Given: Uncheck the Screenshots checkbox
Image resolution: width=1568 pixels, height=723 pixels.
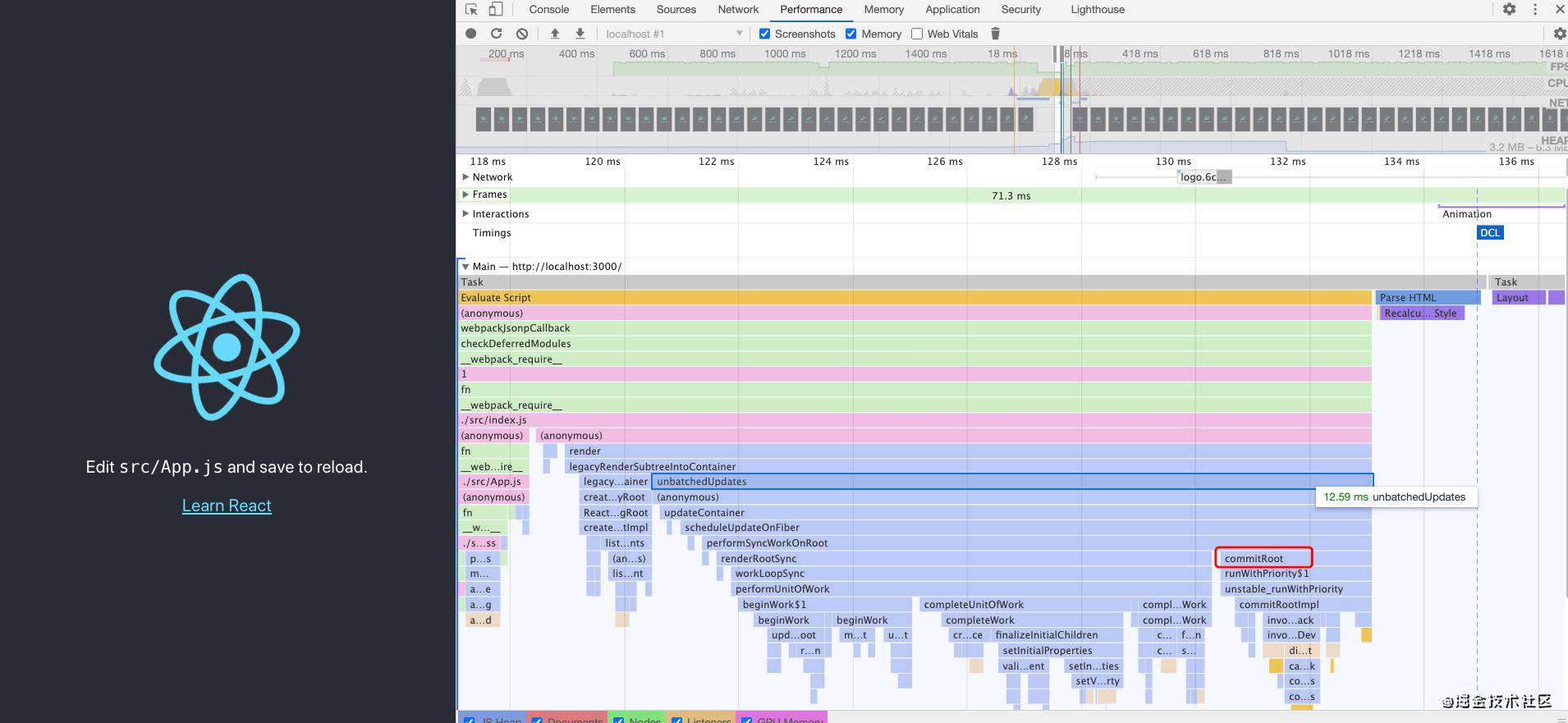Looking at the screenshot, I should [764, 34].
